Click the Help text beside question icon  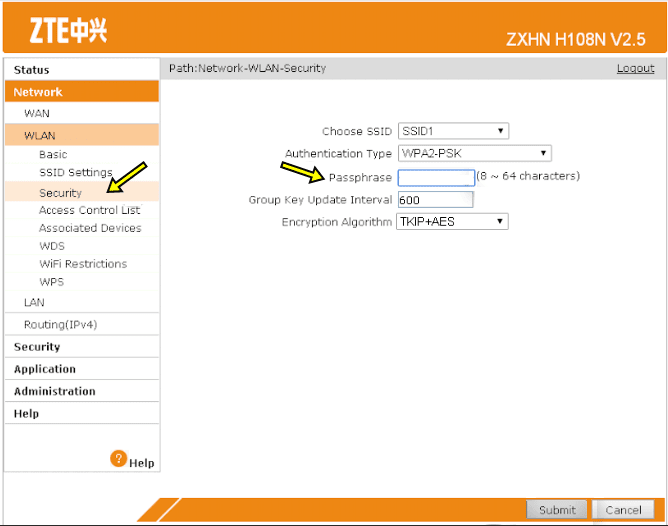click(x=141, y=463)
